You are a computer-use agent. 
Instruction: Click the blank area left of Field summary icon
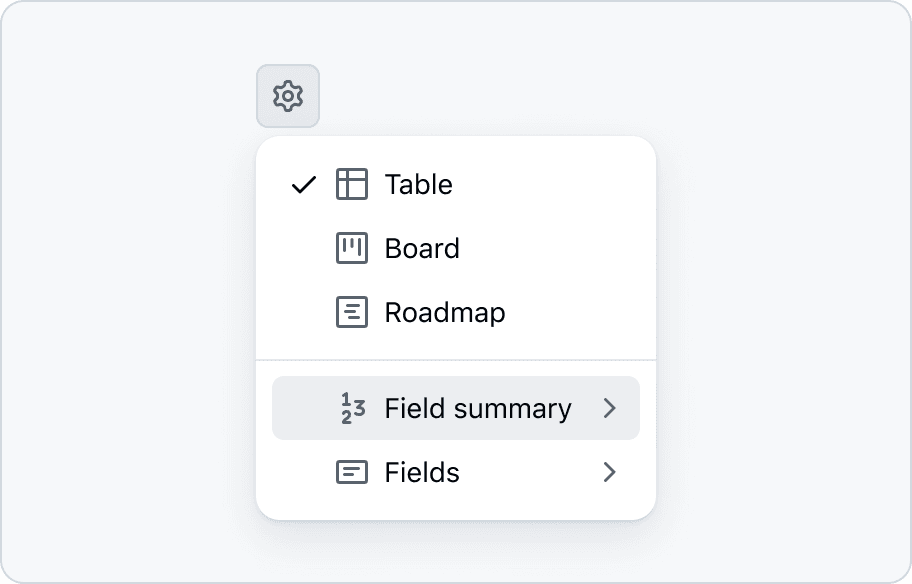[304, 408]
